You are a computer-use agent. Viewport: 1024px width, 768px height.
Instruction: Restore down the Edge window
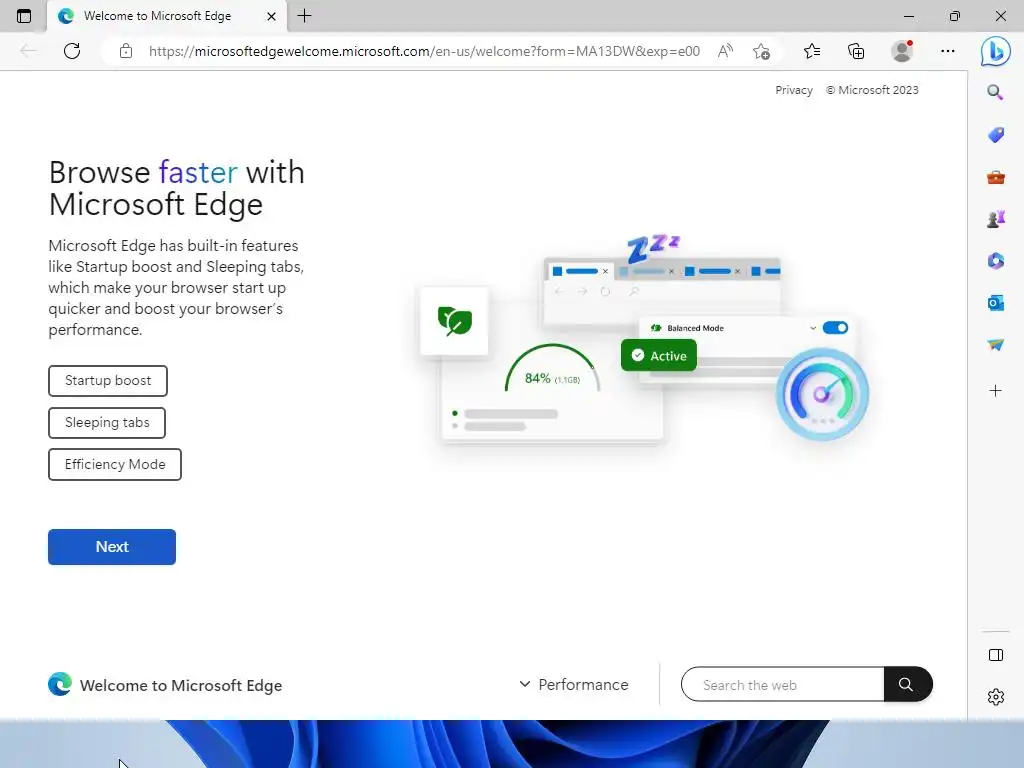pos(955,16)
